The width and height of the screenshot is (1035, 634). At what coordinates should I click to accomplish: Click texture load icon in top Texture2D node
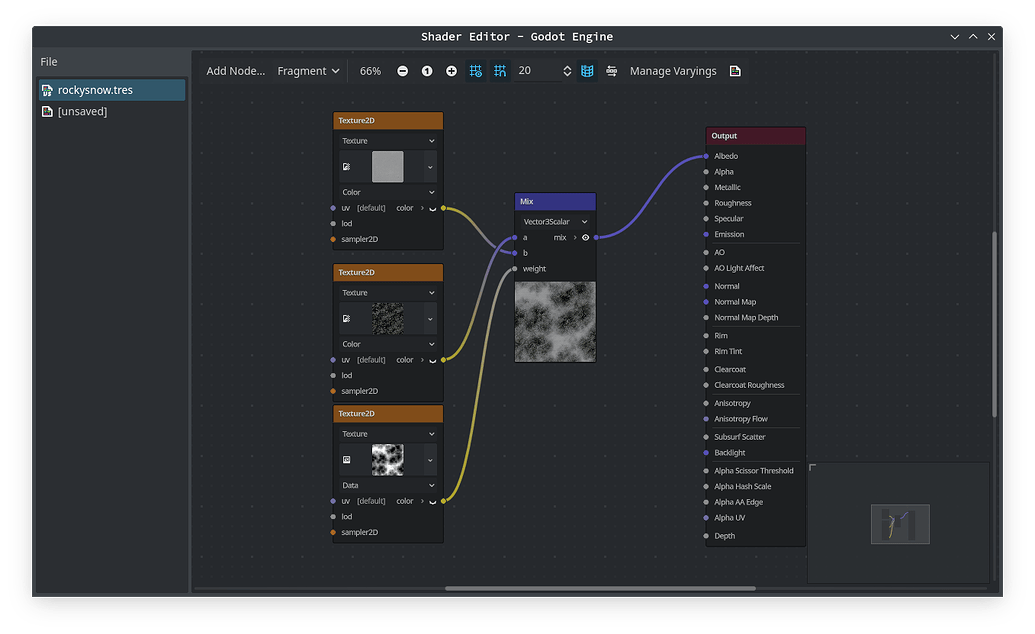pos(347,166)
